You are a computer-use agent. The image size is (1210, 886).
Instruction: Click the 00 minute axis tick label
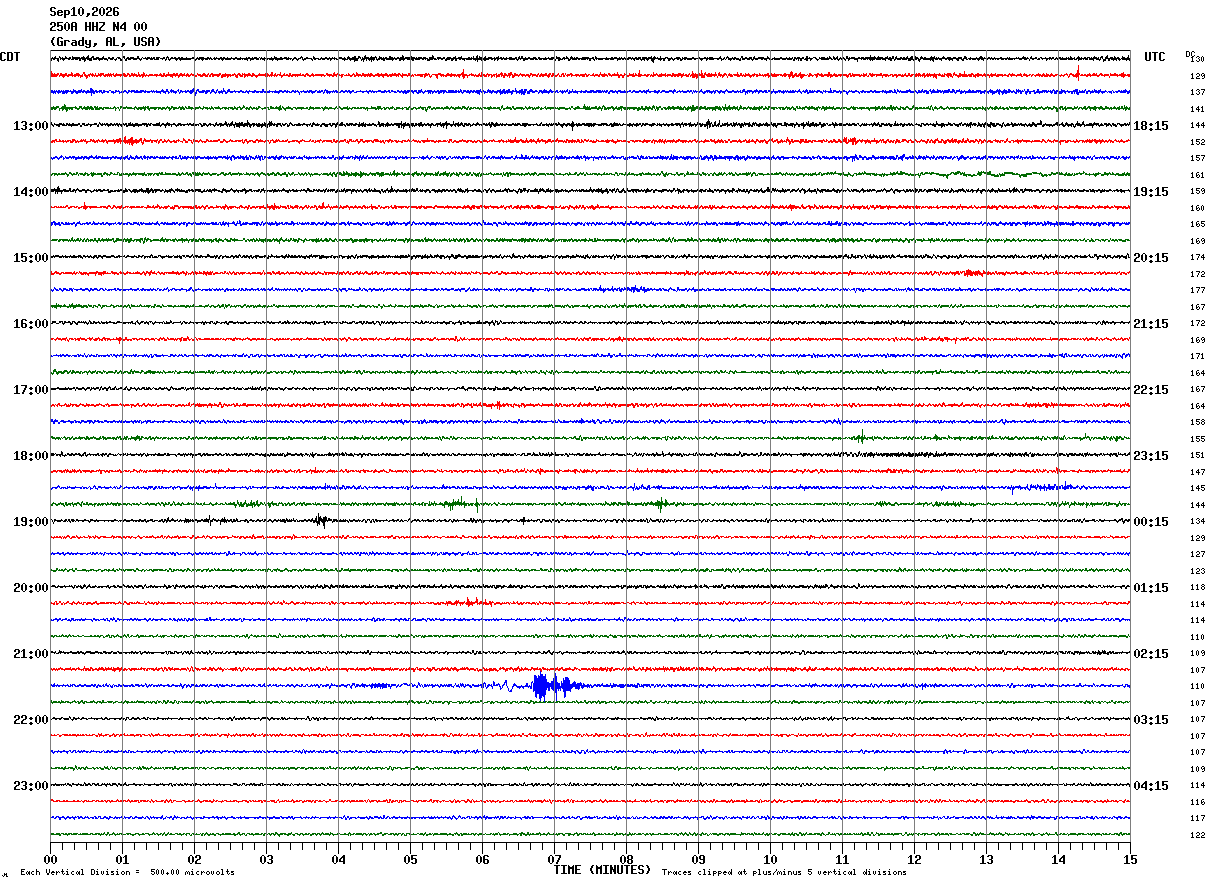click(50, 860)
